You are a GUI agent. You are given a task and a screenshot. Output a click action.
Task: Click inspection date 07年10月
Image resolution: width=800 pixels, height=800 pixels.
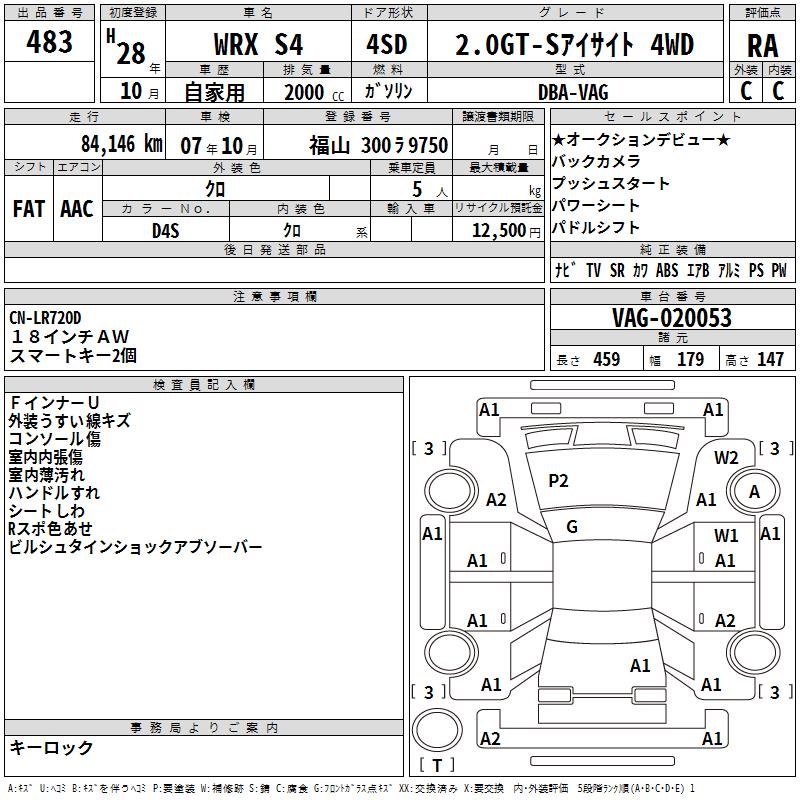(x=219, y=146)
